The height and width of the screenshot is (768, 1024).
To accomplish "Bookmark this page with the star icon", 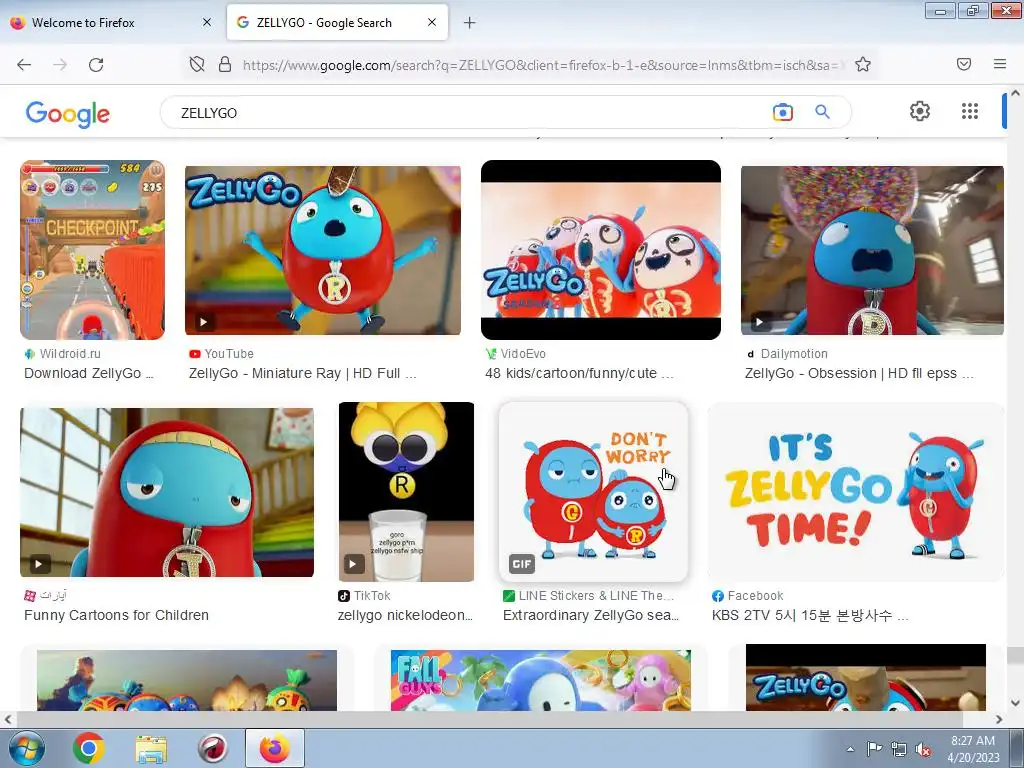I will tap(863, 64).
